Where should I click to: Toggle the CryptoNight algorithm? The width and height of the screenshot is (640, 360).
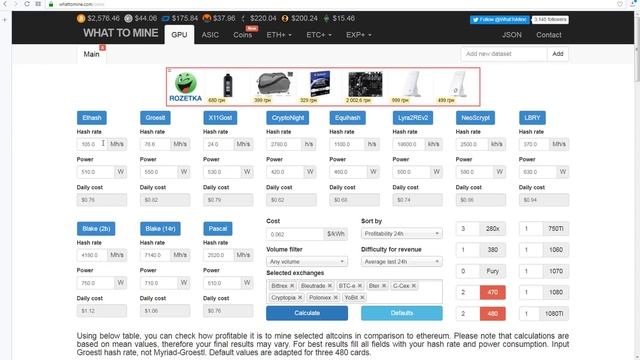point(287,118)
